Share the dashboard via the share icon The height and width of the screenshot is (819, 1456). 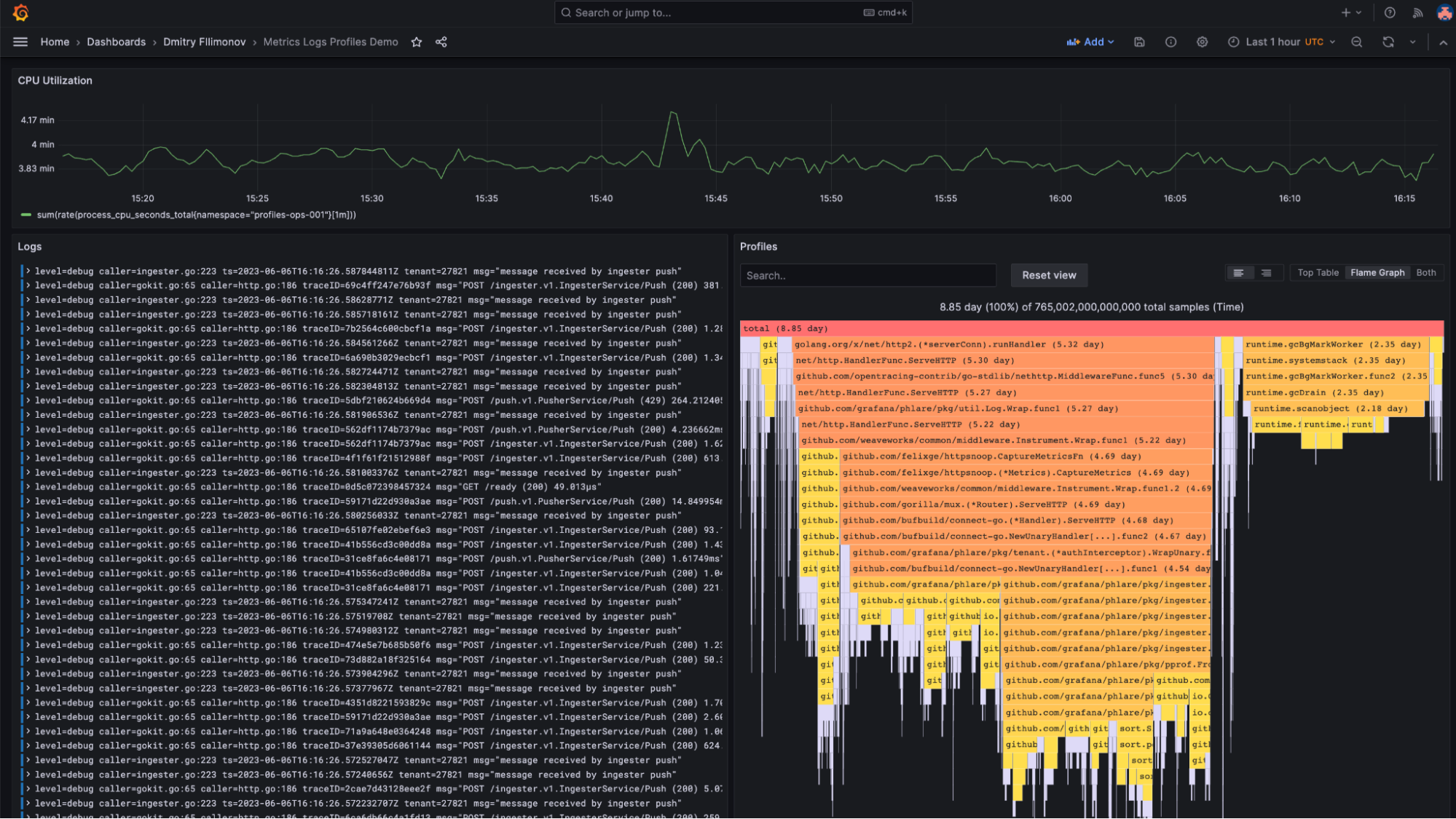point(441,42)
